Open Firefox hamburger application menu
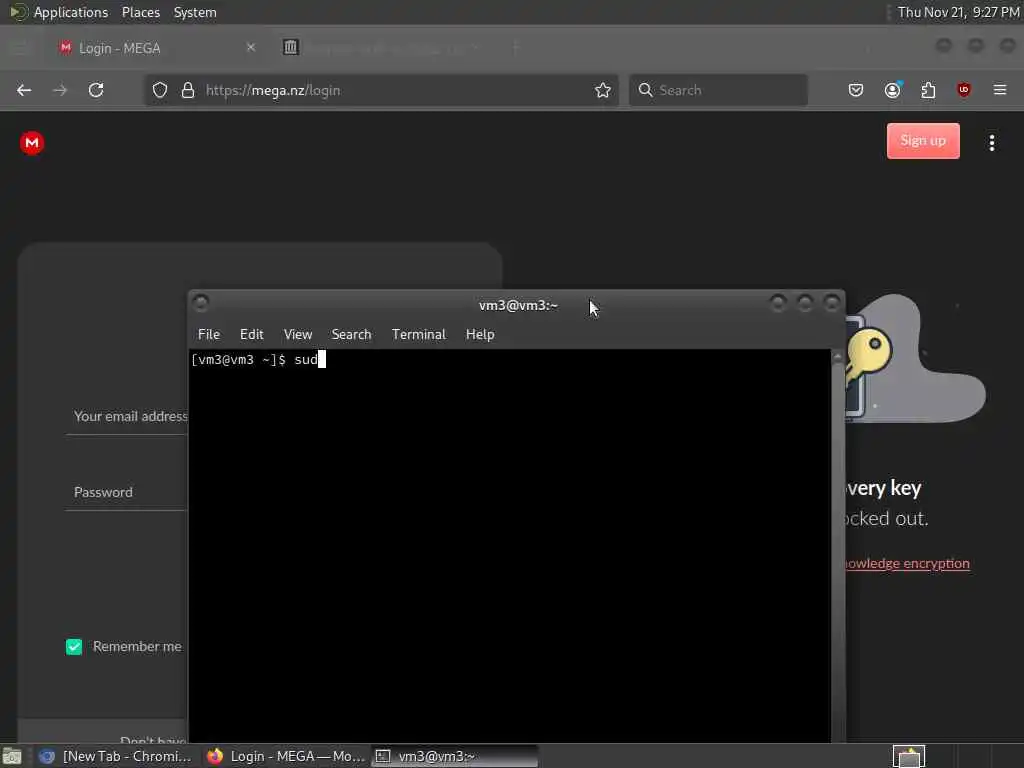 click(x=1000, y=90)
